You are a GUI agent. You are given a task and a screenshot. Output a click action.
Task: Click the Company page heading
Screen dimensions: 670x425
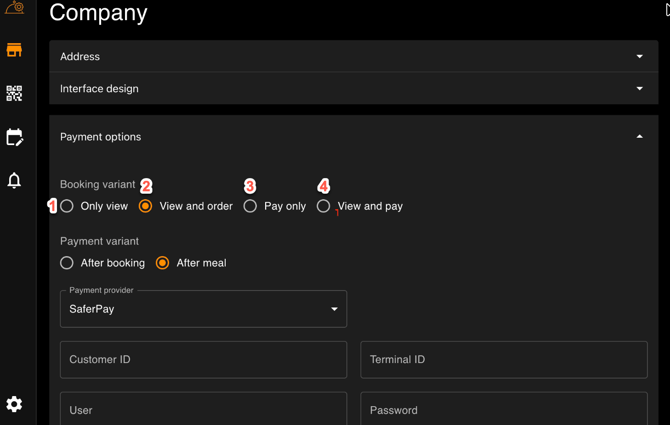coord(98,13)
